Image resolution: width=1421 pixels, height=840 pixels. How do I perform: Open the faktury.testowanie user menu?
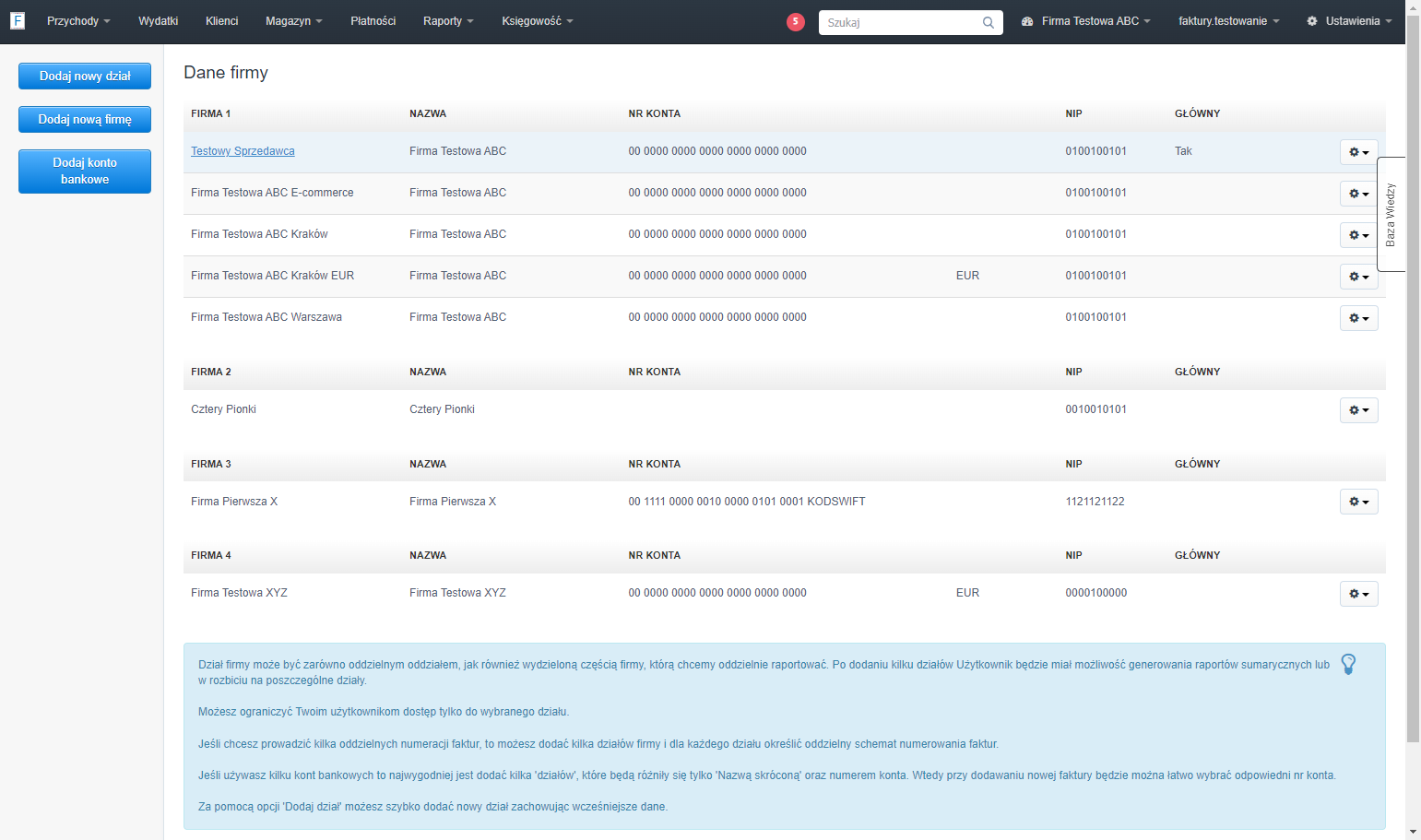tap(1229, 21)
